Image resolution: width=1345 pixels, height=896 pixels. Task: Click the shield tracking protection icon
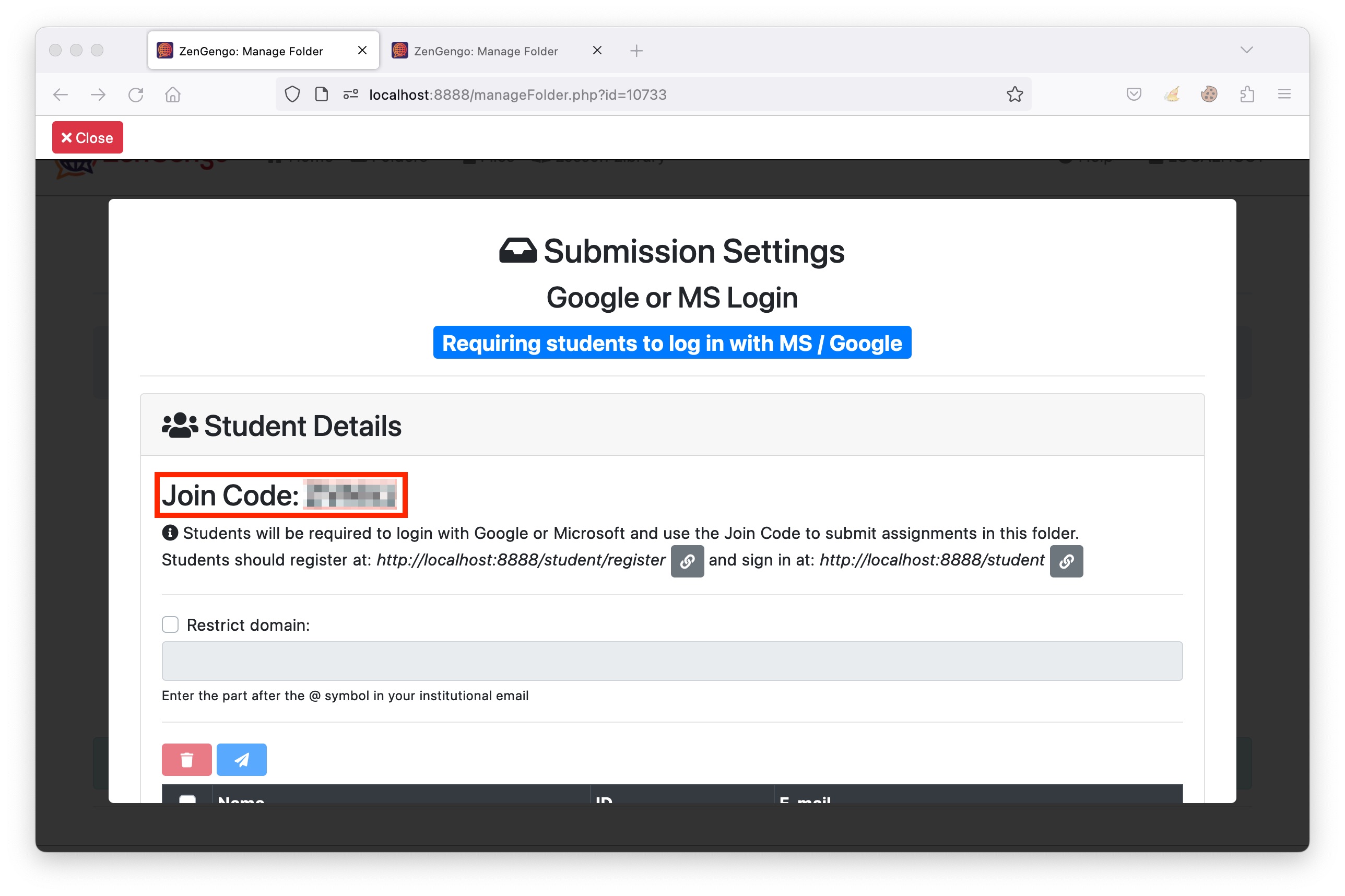[x=292, y=95]
